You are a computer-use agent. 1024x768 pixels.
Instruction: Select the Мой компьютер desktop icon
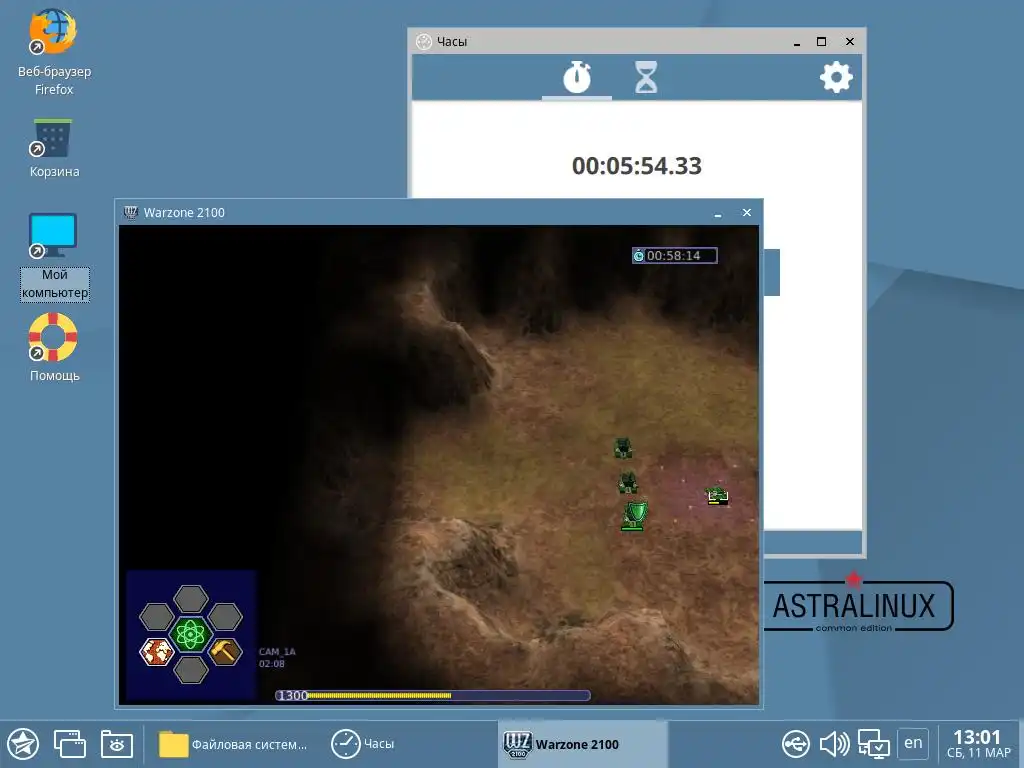(x=54, y=257)
